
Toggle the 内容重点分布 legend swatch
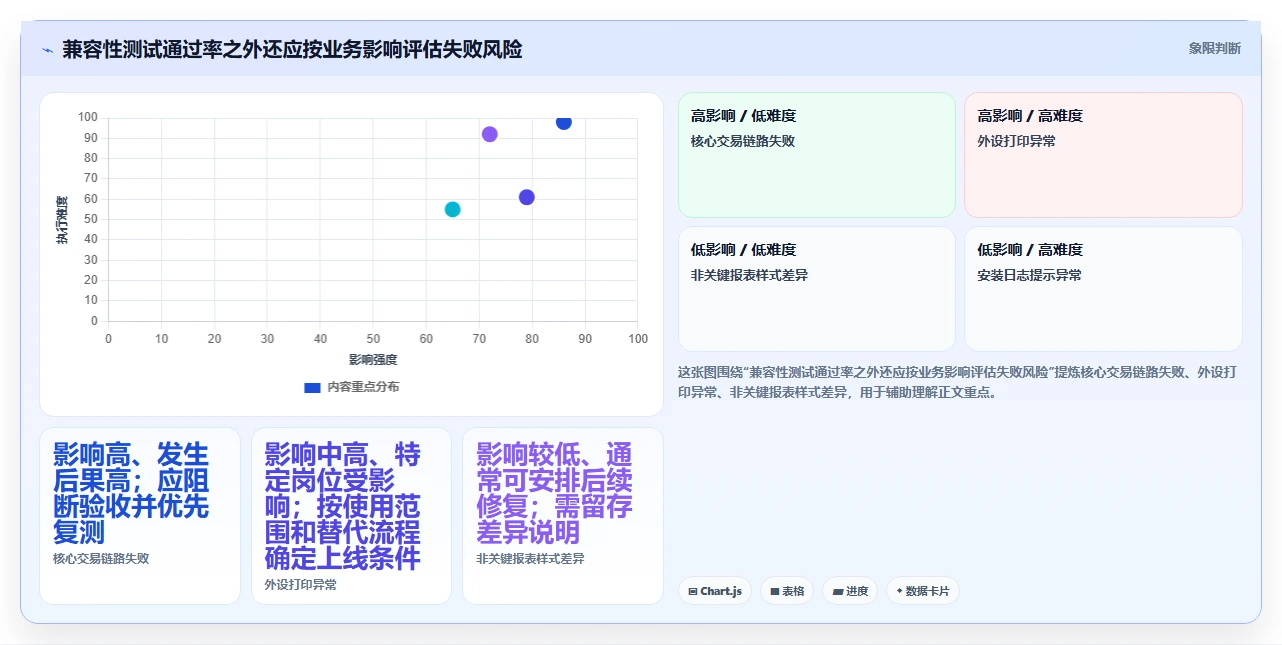(312, 387)
